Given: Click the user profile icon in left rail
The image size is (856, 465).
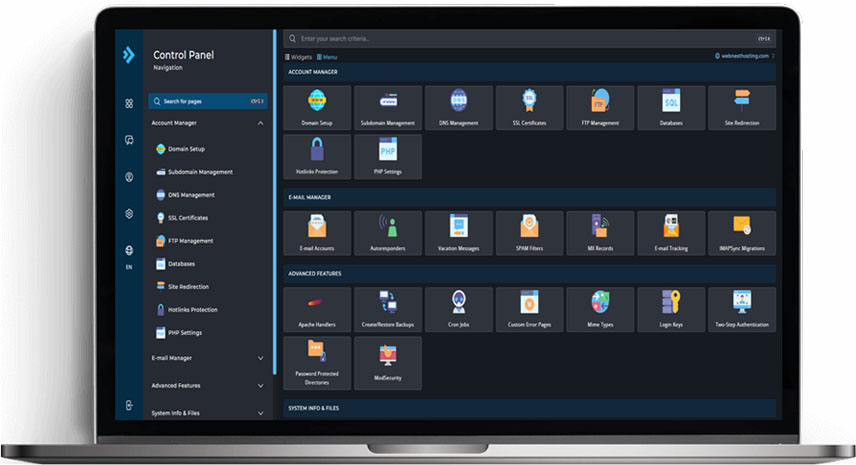Looking at the screenshot, I should [129, 177].
